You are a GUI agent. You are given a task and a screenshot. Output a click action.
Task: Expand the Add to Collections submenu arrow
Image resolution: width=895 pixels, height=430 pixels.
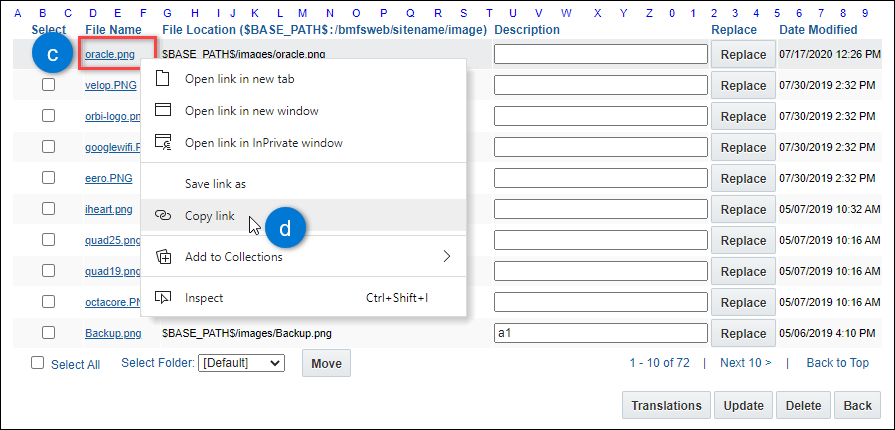click(x=447, y=256)
